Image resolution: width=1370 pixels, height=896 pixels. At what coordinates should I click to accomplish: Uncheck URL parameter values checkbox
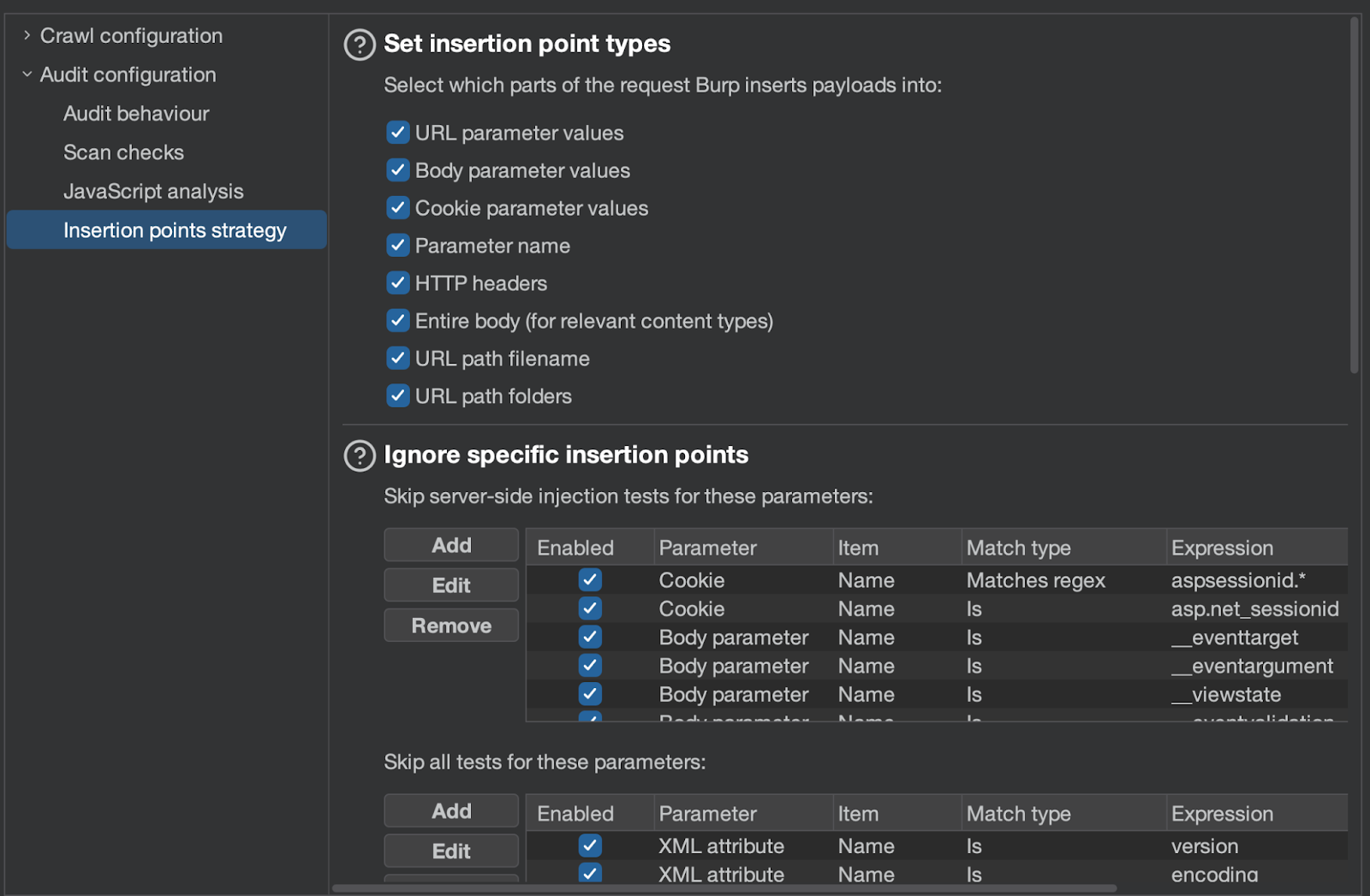pos(397,133)
